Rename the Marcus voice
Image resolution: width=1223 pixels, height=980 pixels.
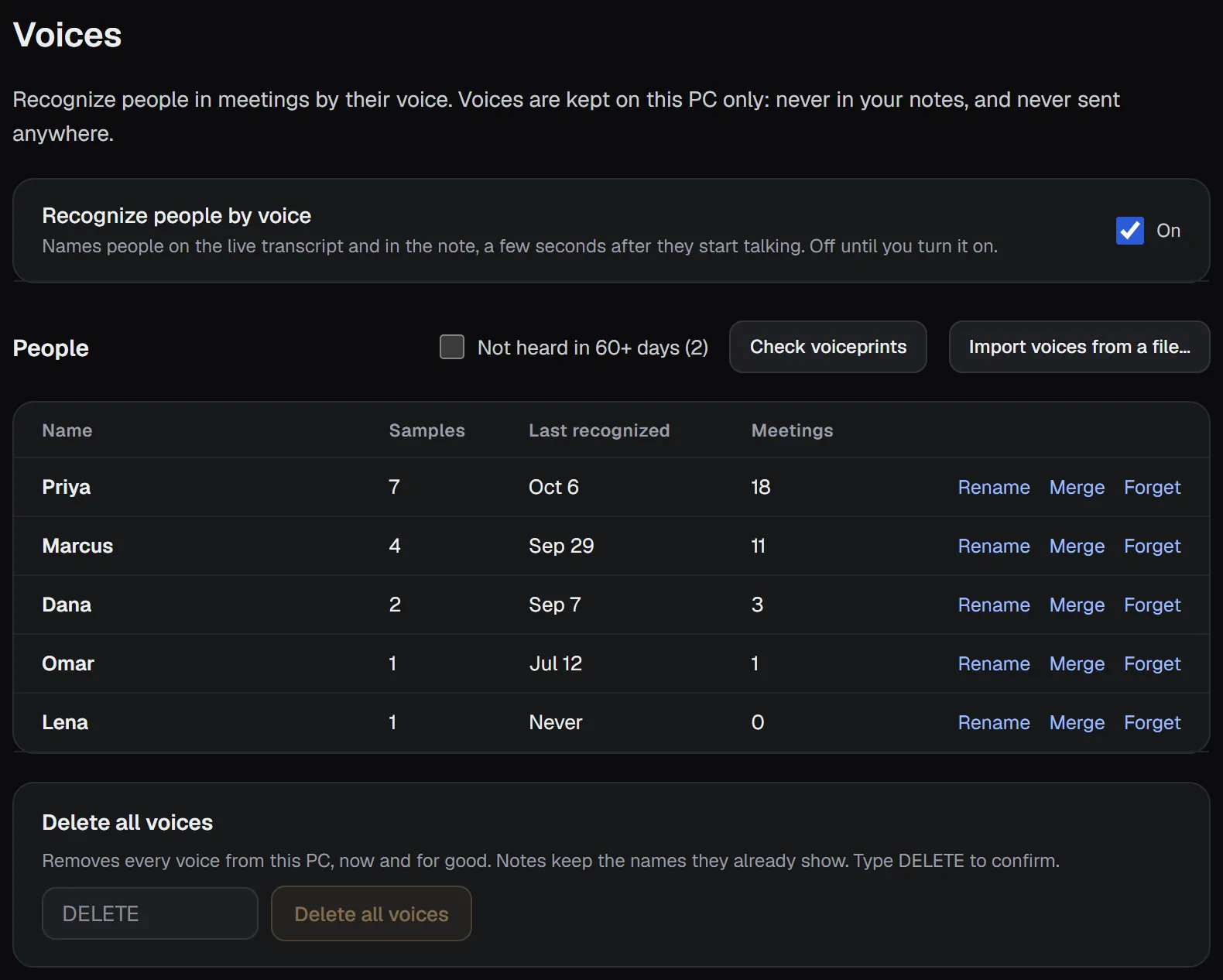point(994,546)
